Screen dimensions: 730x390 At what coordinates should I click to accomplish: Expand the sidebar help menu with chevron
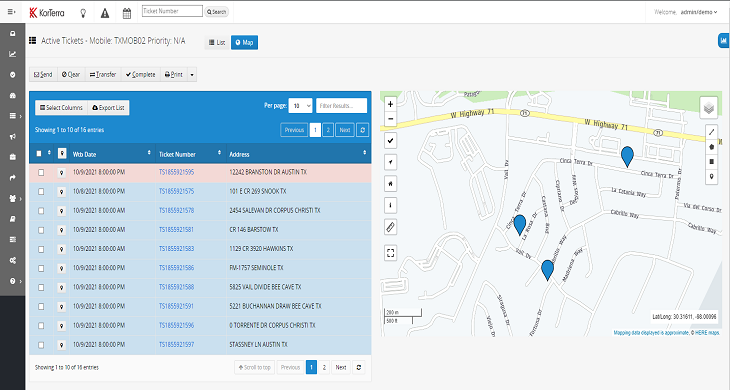pyautogui.click(x=15, y=281)
